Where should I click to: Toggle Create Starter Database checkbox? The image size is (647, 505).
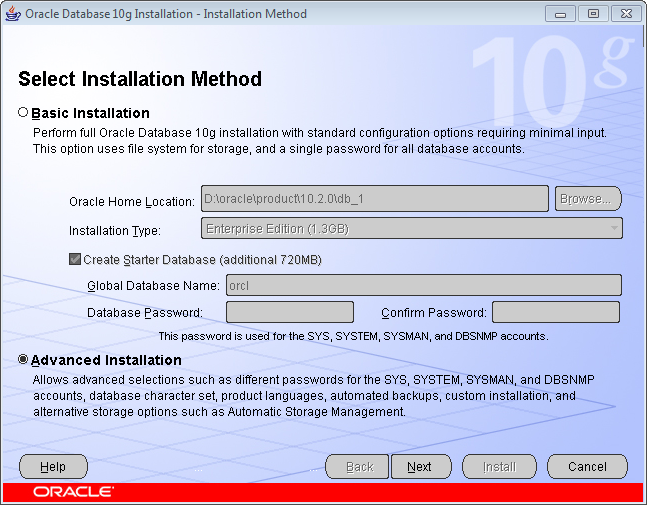pos(75,259)
